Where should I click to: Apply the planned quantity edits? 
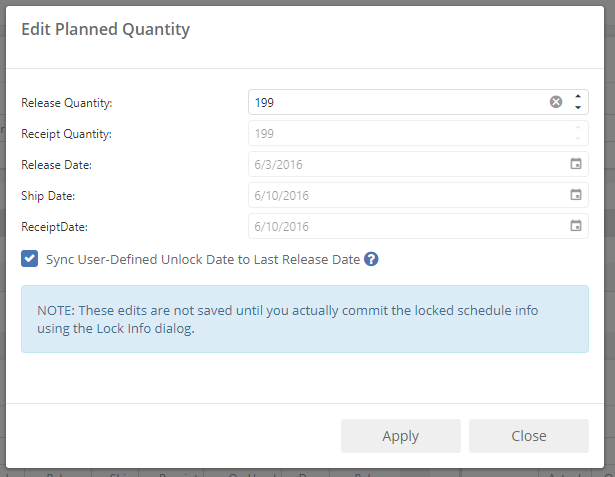400,436
